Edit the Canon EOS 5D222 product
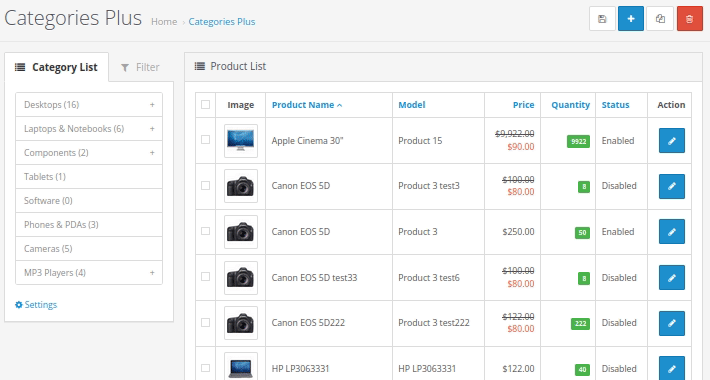The image size is (710, 380). coord(672,323)
